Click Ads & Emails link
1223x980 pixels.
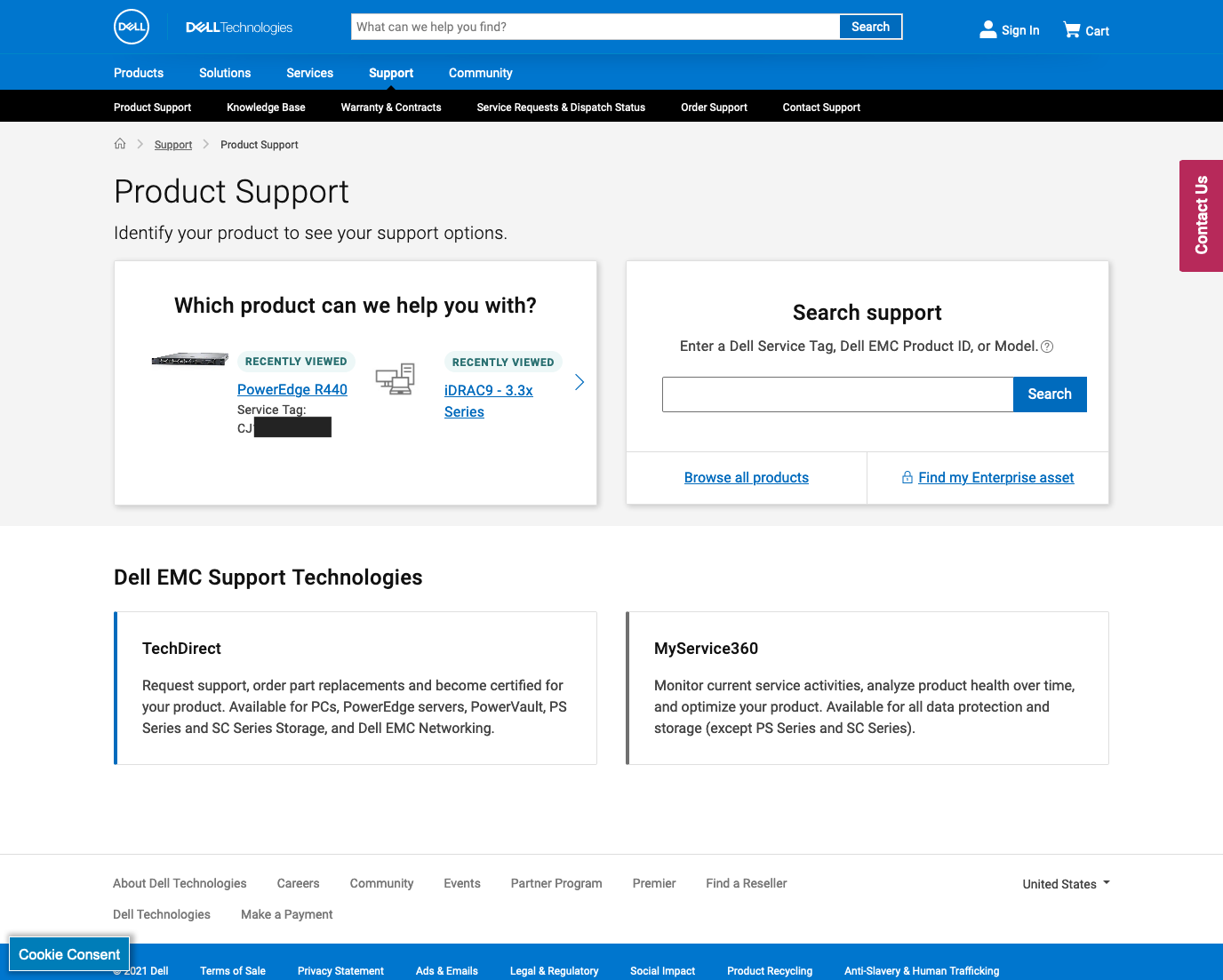coord(447,971)
